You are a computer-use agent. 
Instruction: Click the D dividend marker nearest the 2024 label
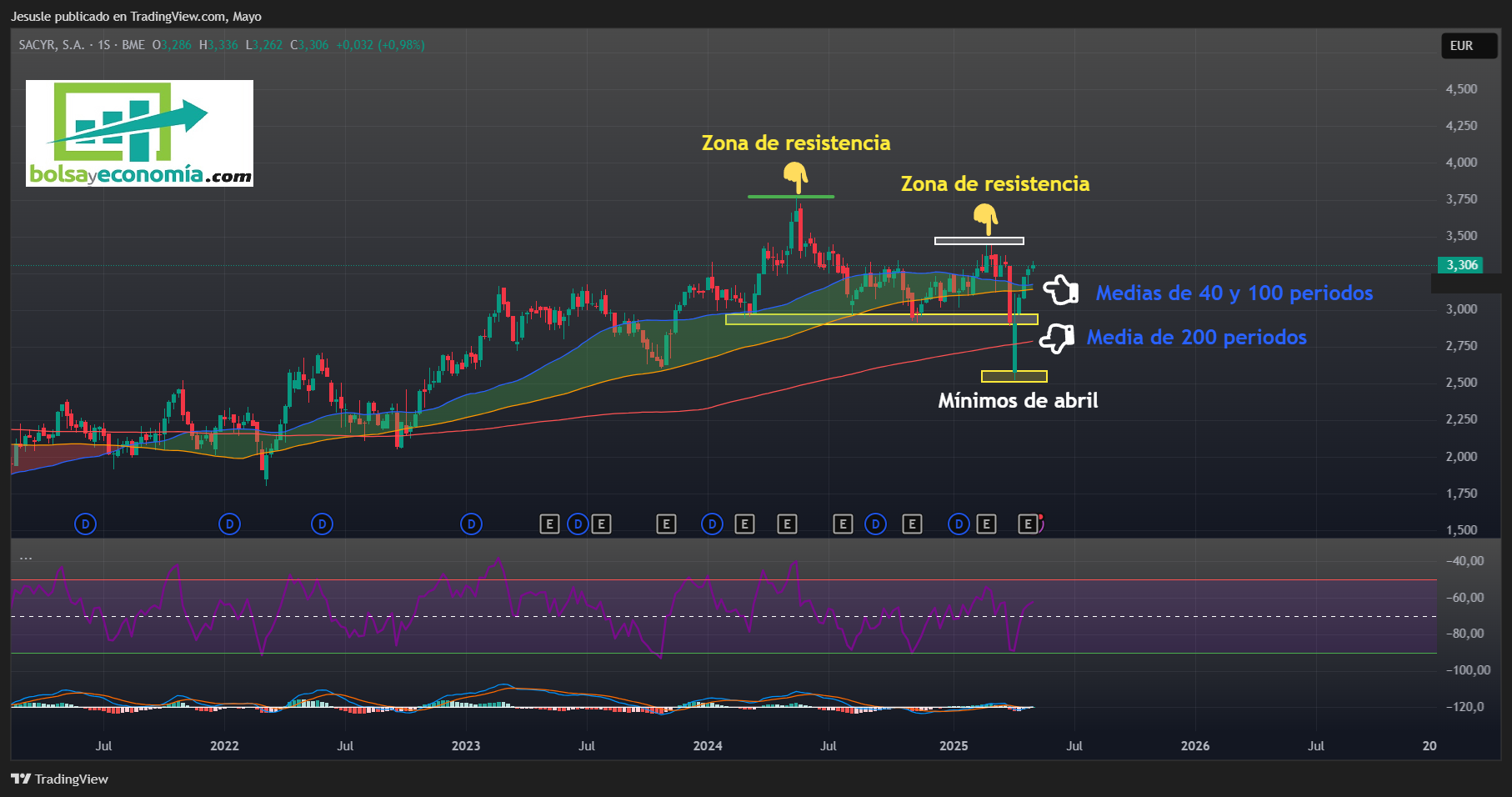pyautogui.click(x=712, y=524)
